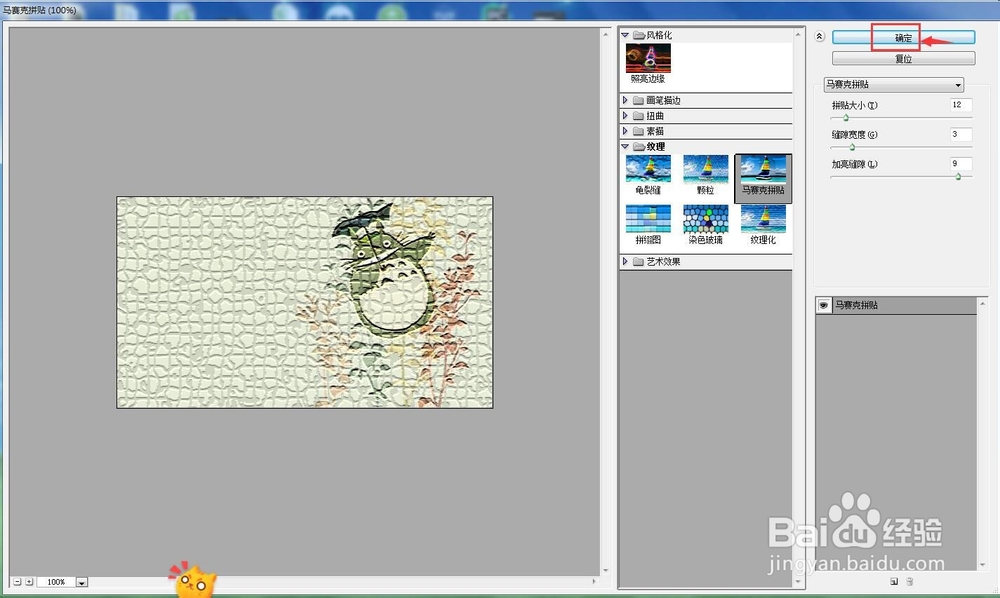This screenshot has height=598, width=1000.
Task: Click the 风格化 category label
Action: tap(659, 35)
